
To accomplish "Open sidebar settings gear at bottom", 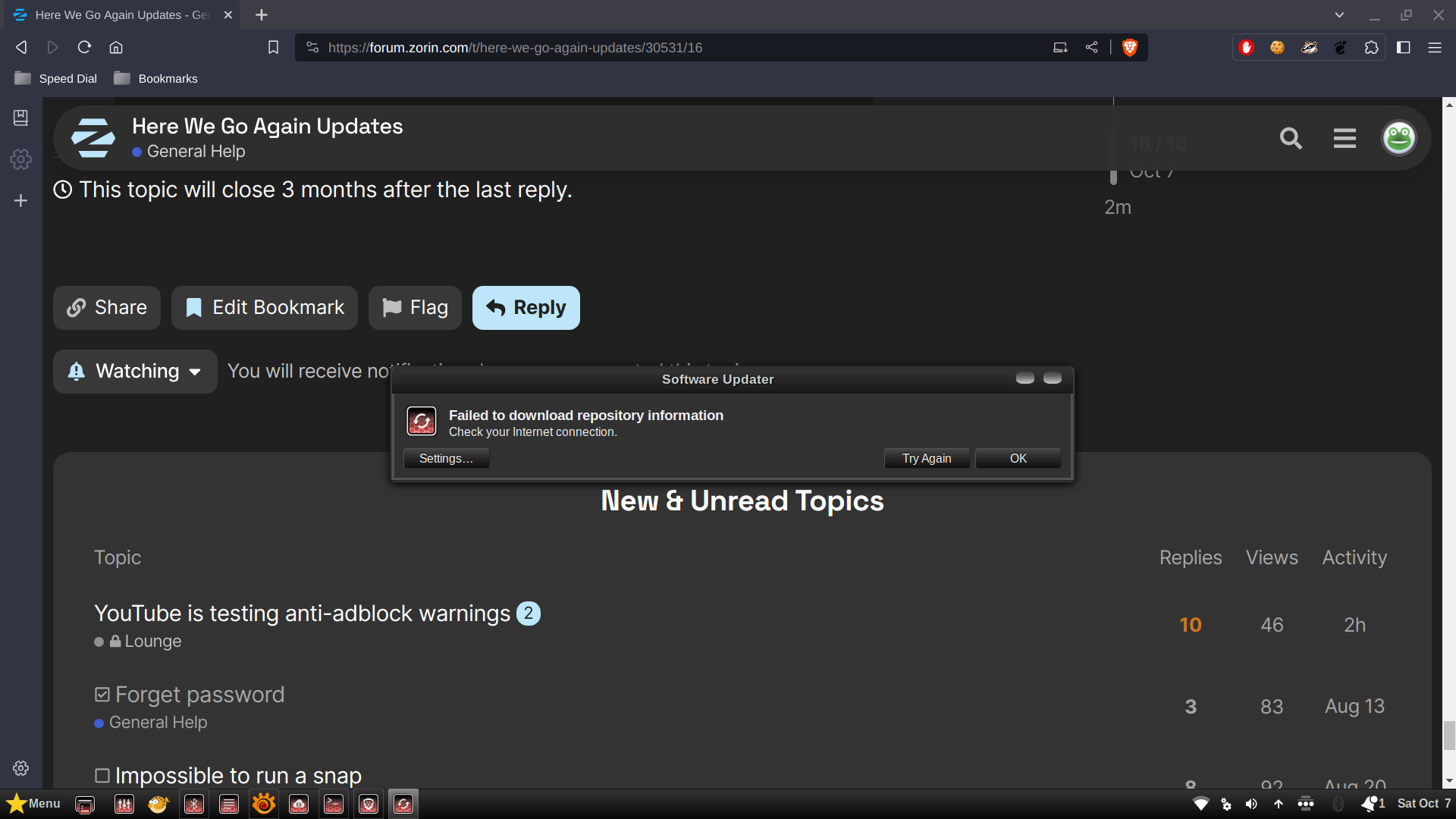I will [x=21, y=768].
